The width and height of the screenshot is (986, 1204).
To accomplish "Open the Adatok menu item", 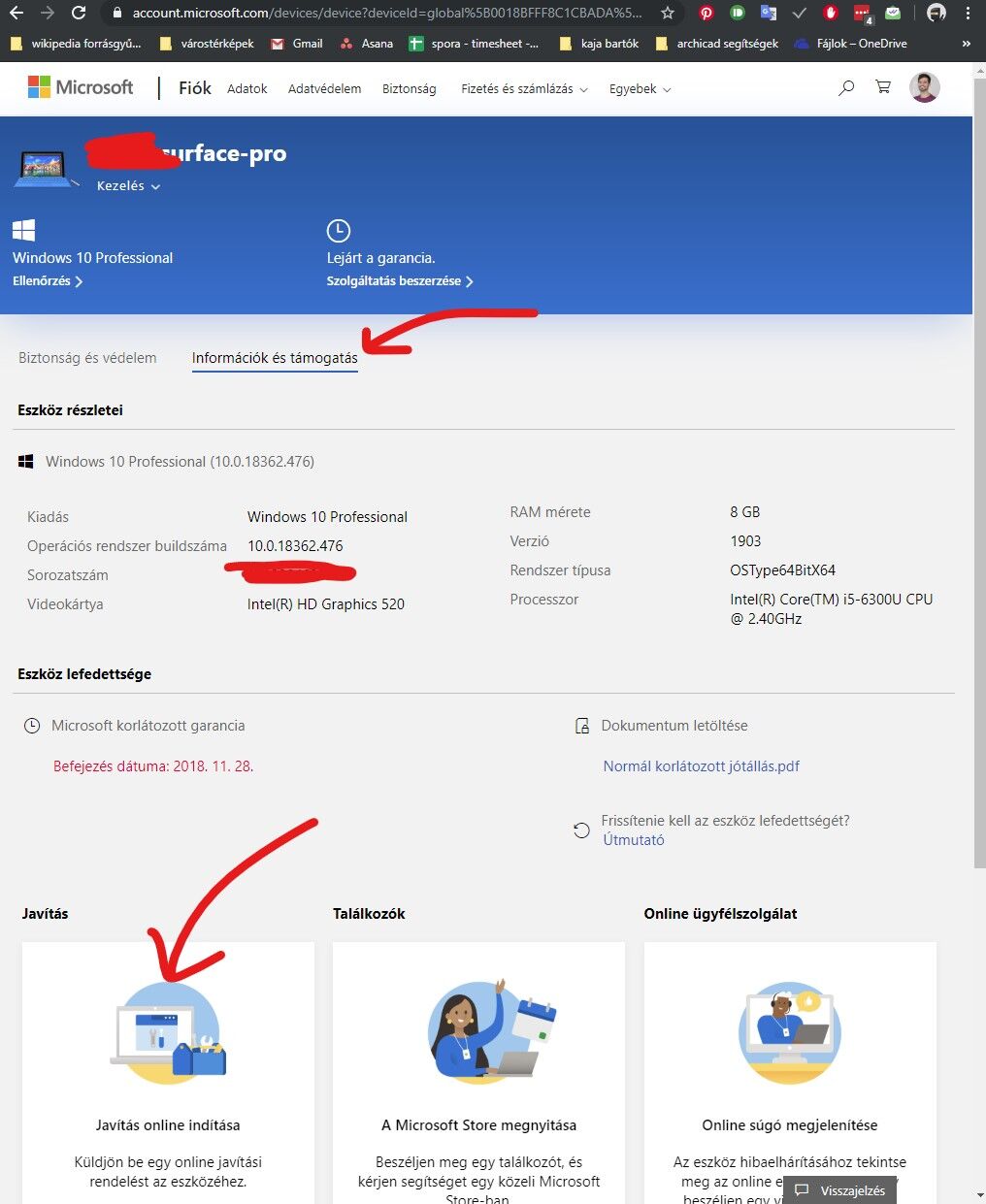I will click(247, 88).
